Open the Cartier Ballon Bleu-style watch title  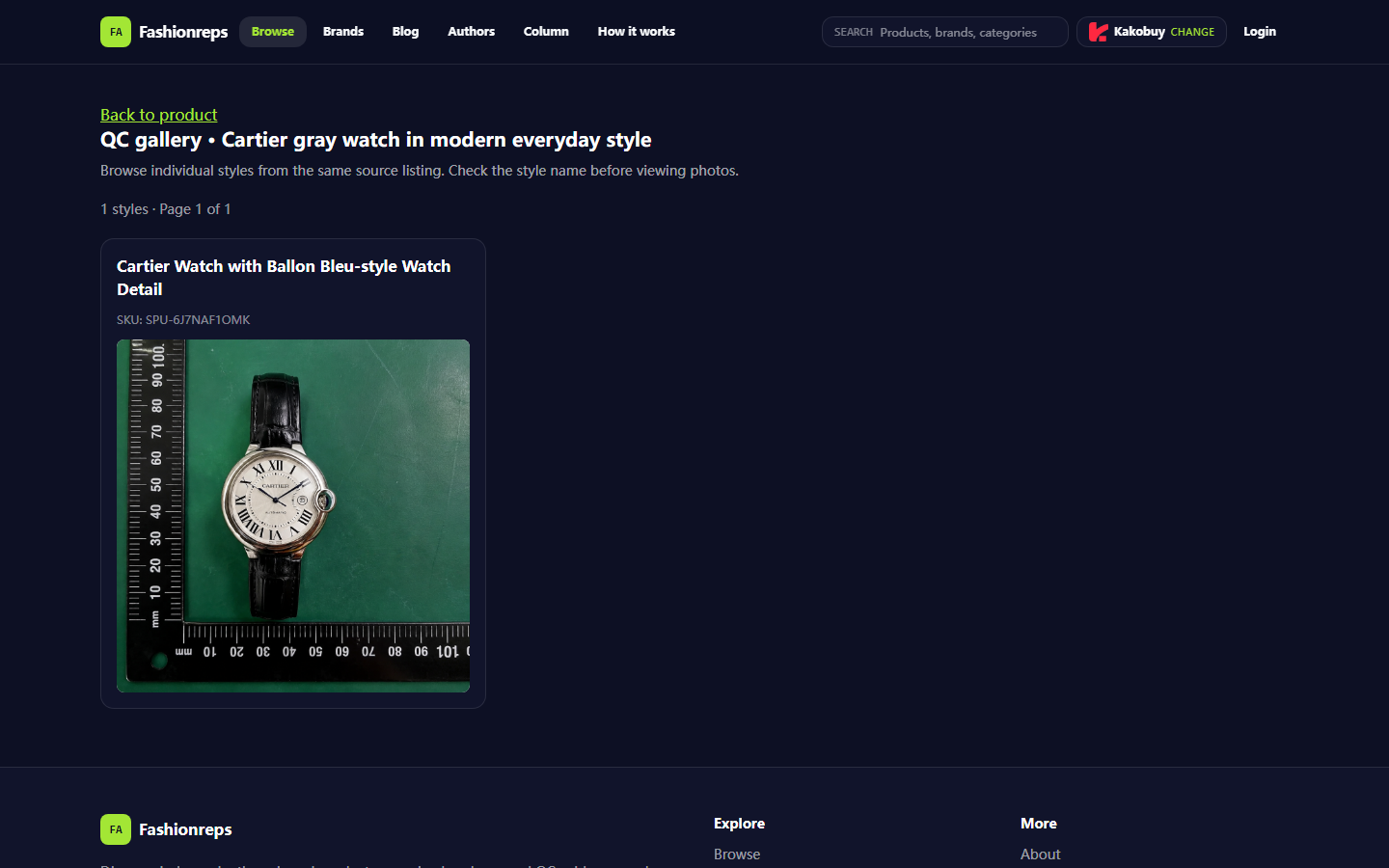click(284, 278)
